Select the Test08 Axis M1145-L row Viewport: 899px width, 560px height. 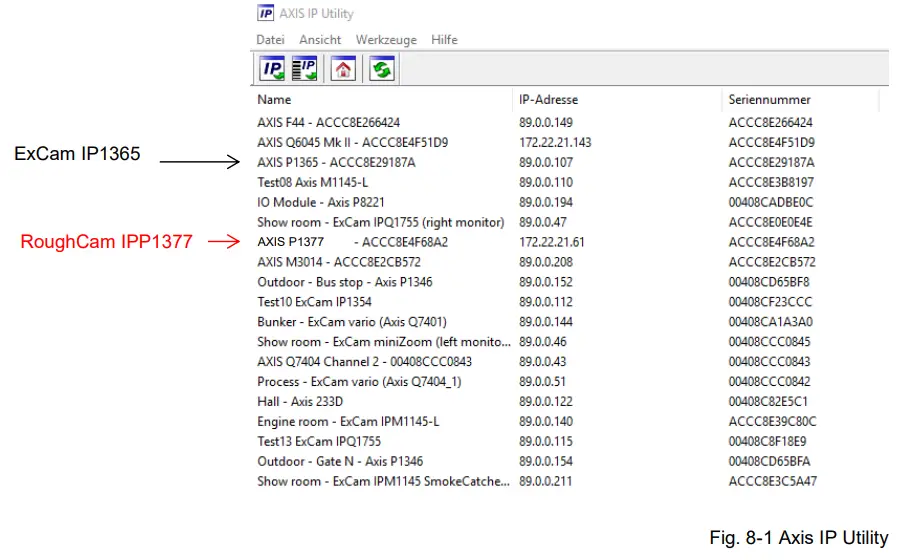[568, 183]
